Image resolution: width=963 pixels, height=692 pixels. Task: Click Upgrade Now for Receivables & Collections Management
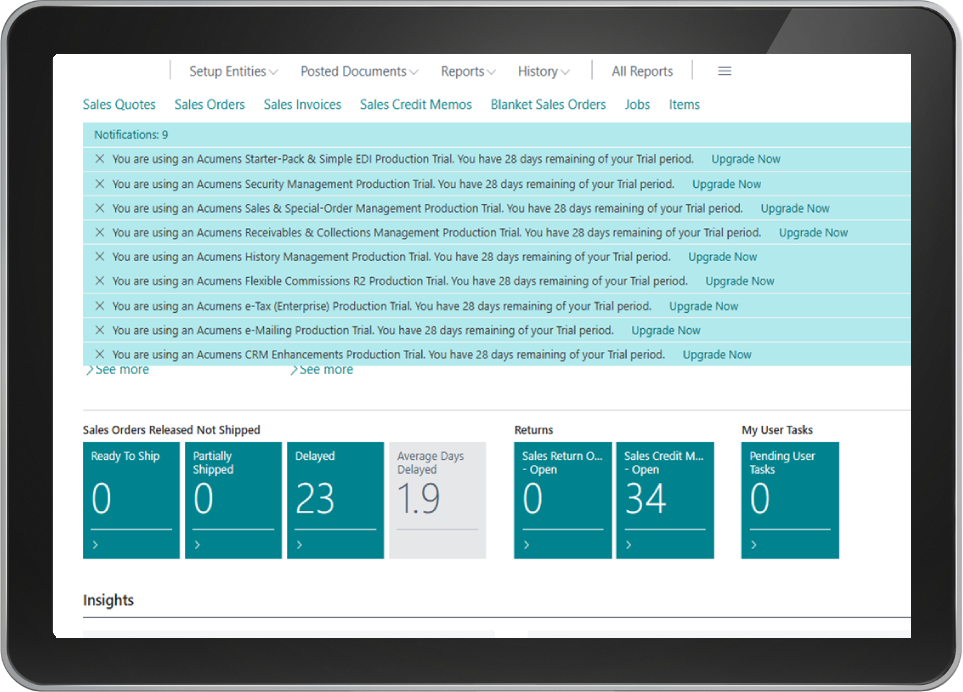pyautogui.click(x=813, y=232)
